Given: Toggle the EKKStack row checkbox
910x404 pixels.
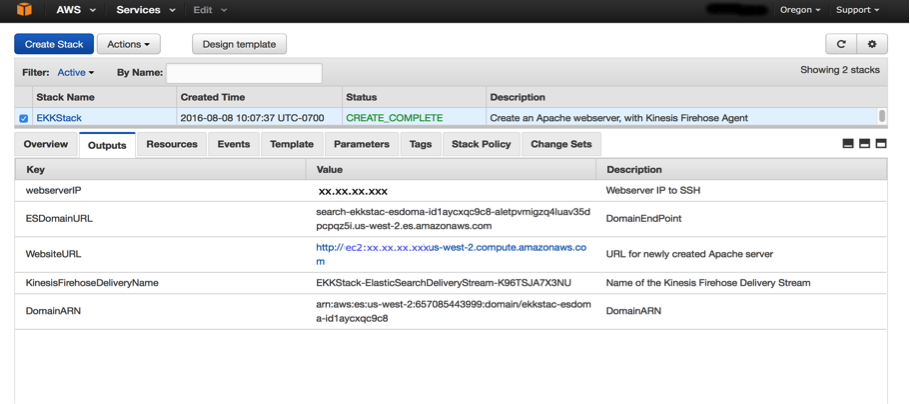Looking at the screenshot, I should 23,118.
